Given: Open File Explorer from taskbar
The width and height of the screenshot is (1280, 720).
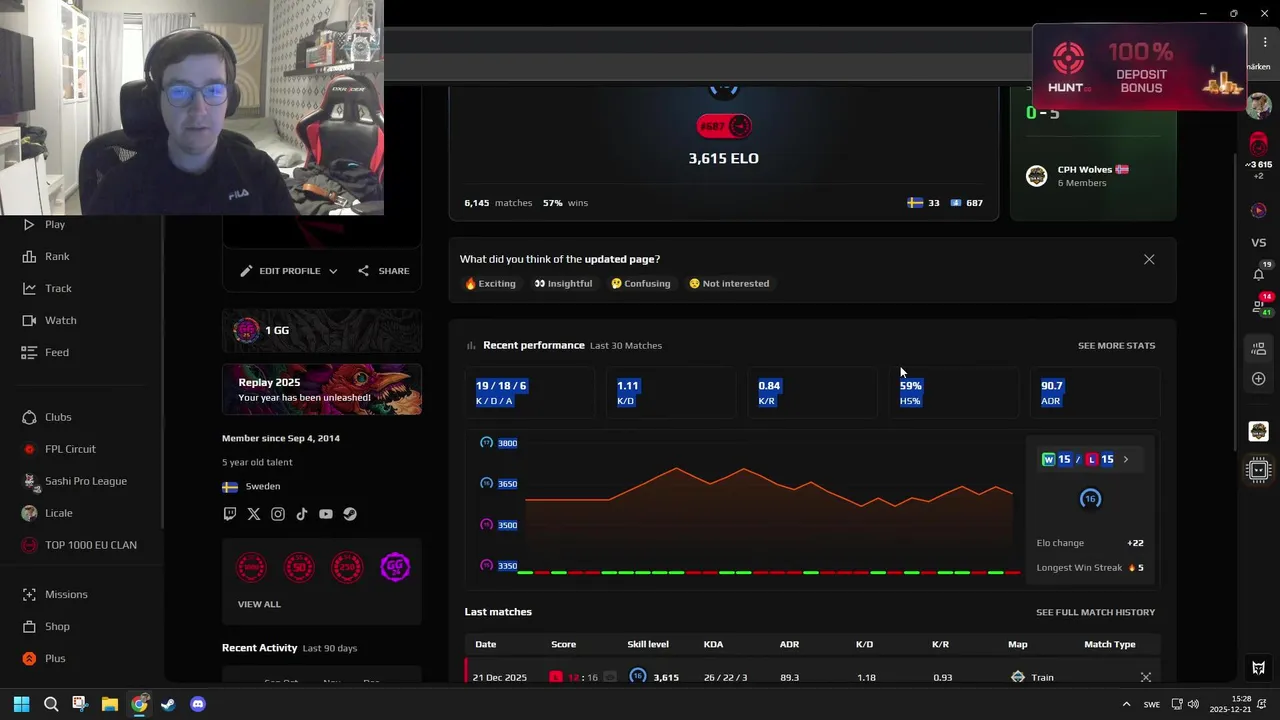Looking at the screenshot, I should point(110,704).
